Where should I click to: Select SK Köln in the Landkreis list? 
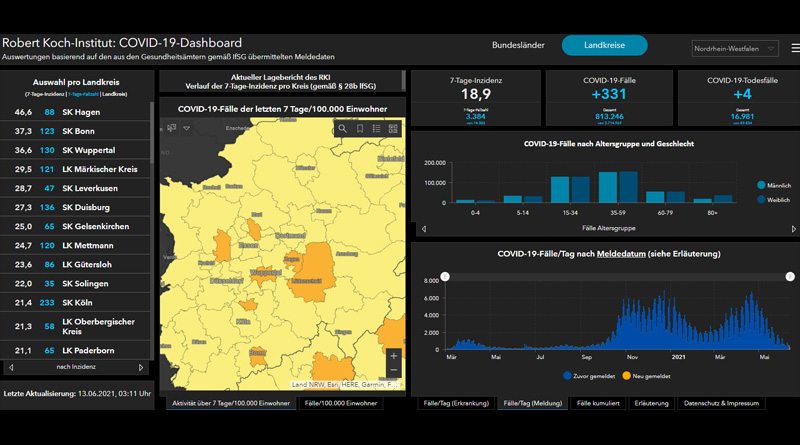coord(76,303)
